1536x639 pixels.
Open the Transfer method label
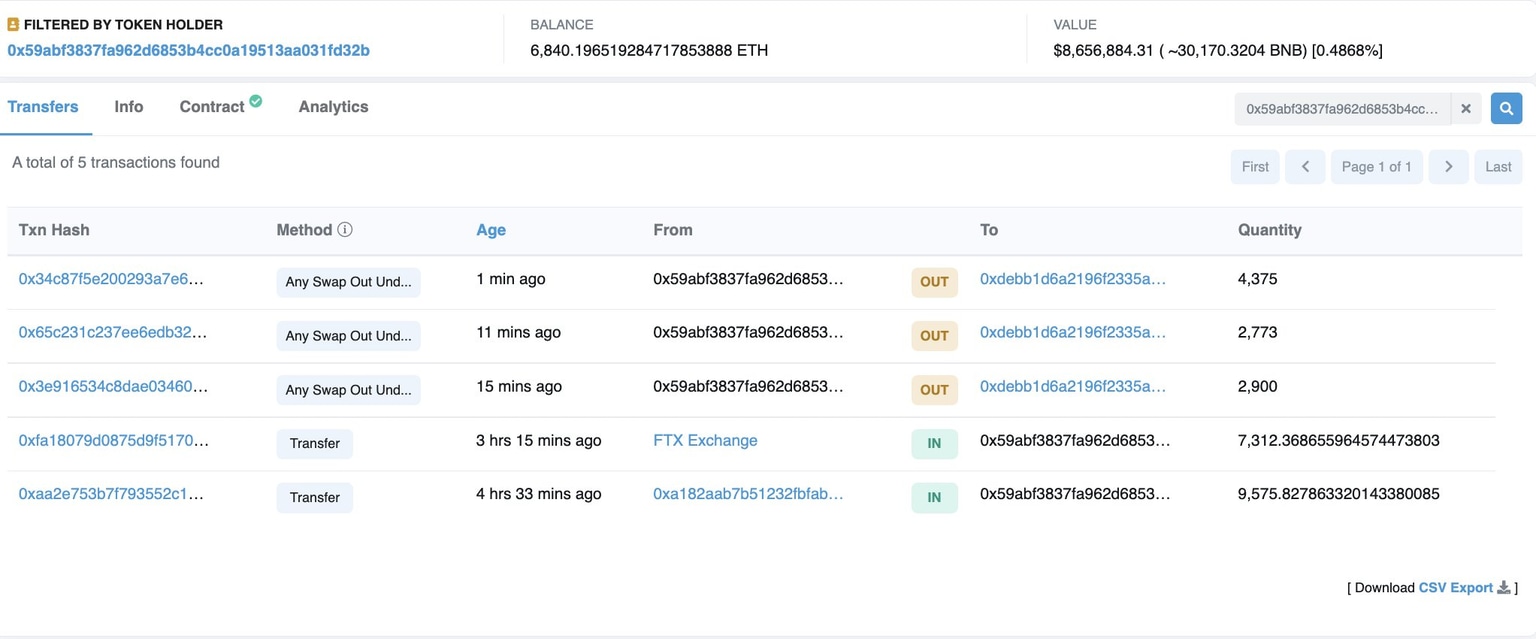tap(315, 443)
